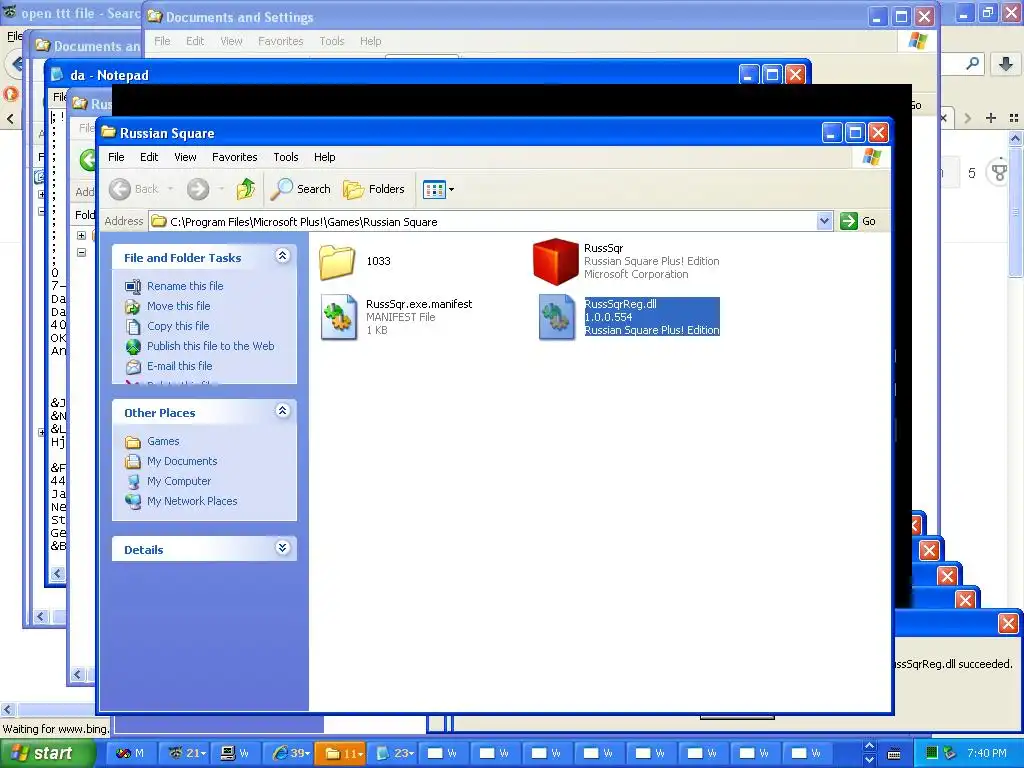Select the RussSqrReg.dll file icon
Image resolution: width=1024 pixels, height=768 pixels.
click(x=556, y=317)
